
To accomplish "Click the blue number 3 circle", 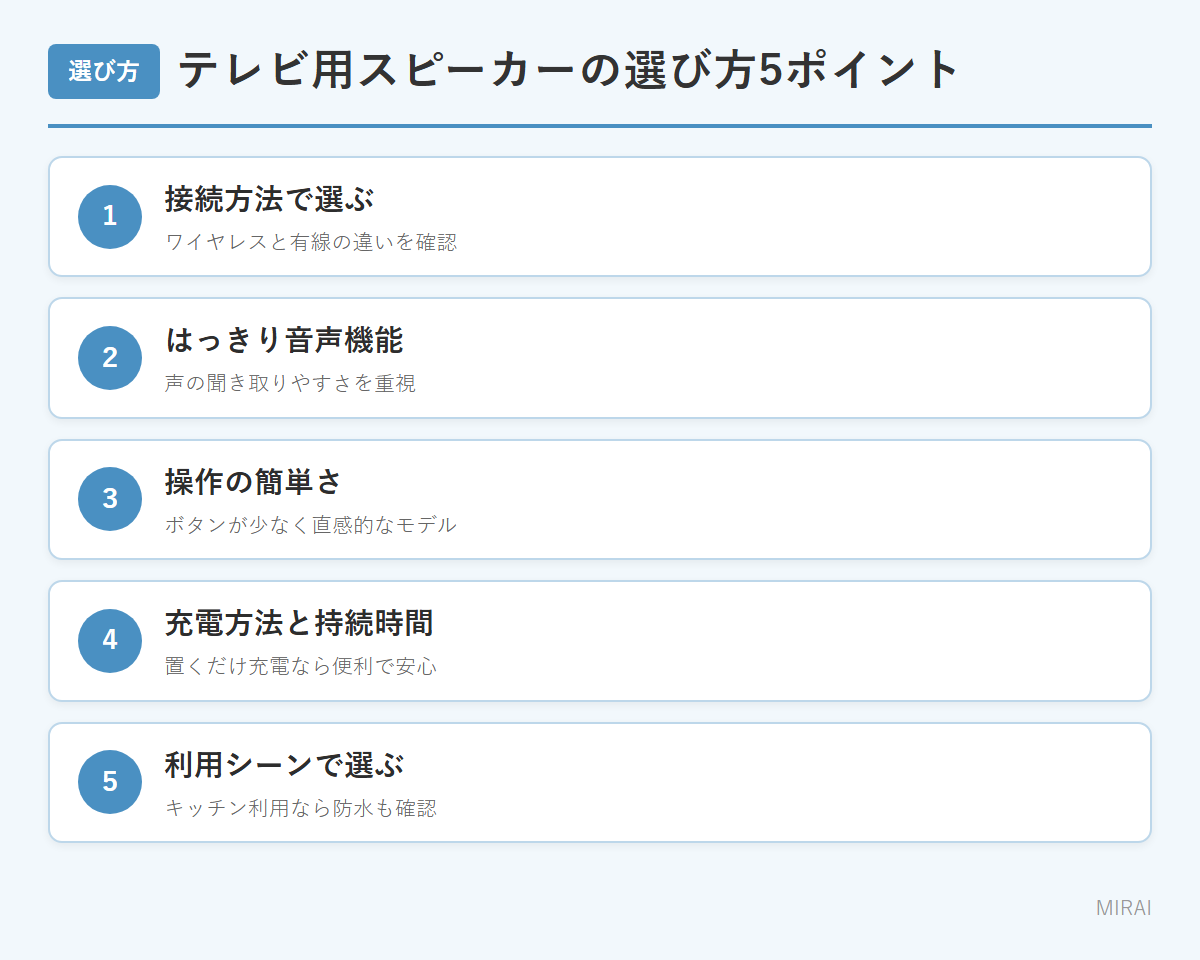I will tap(110, 499).
